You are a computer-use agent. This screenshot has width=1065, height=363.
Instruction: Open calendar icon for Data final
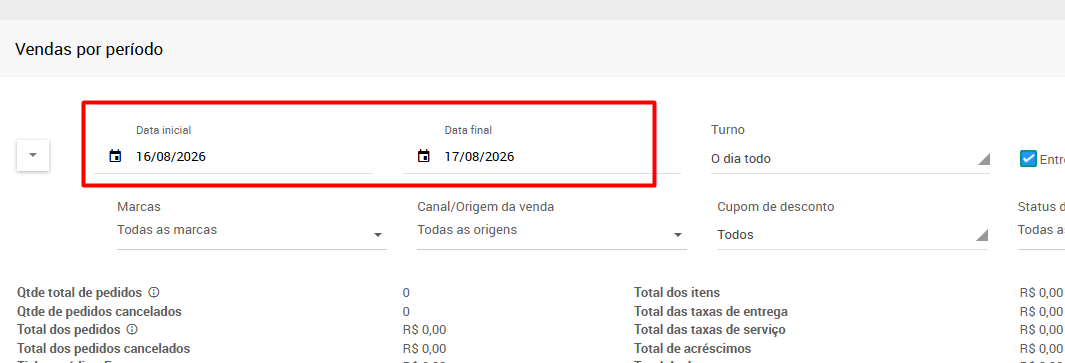click(424, 156)
